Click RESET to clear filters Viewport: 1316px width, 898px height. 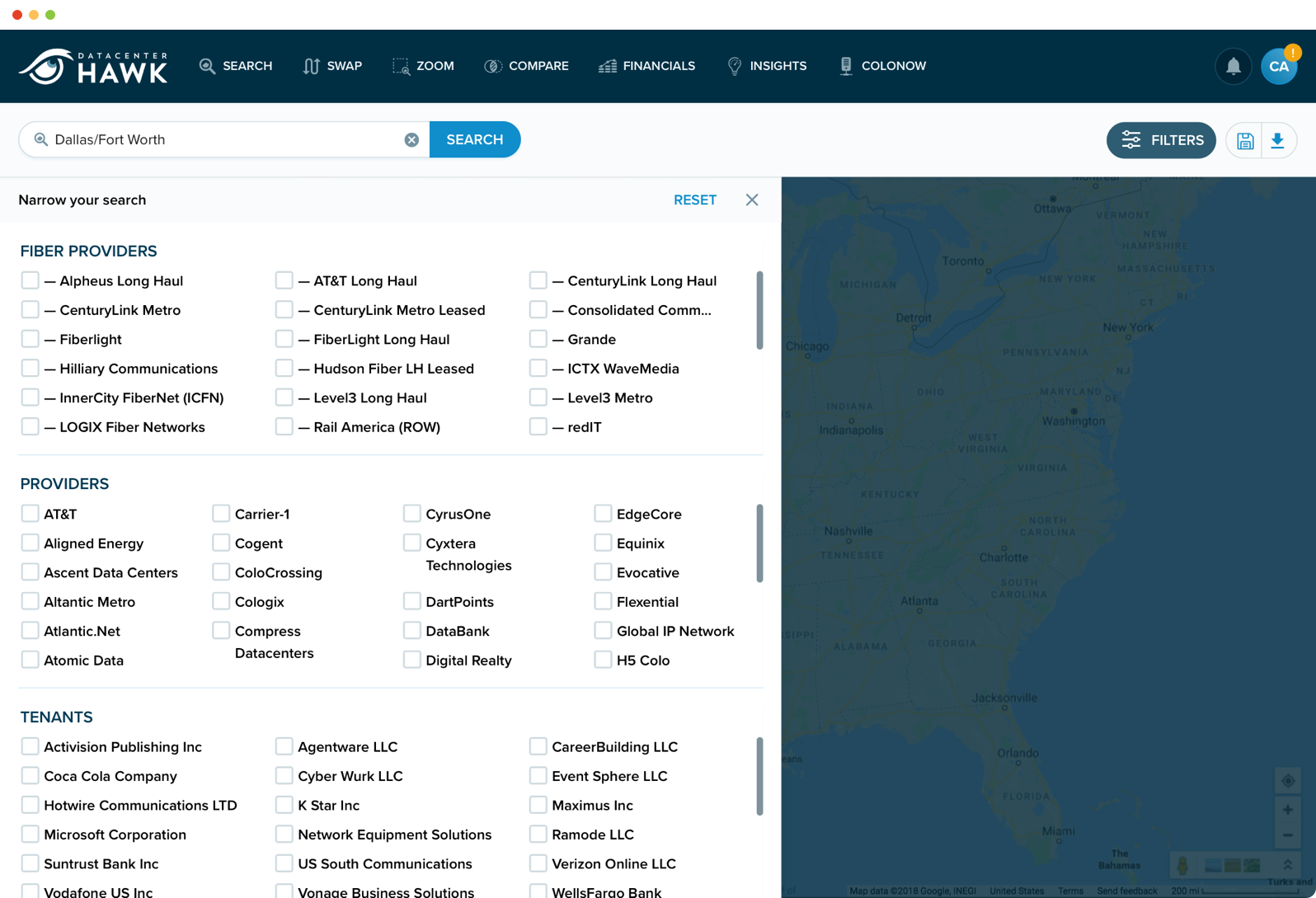(695, 200)
